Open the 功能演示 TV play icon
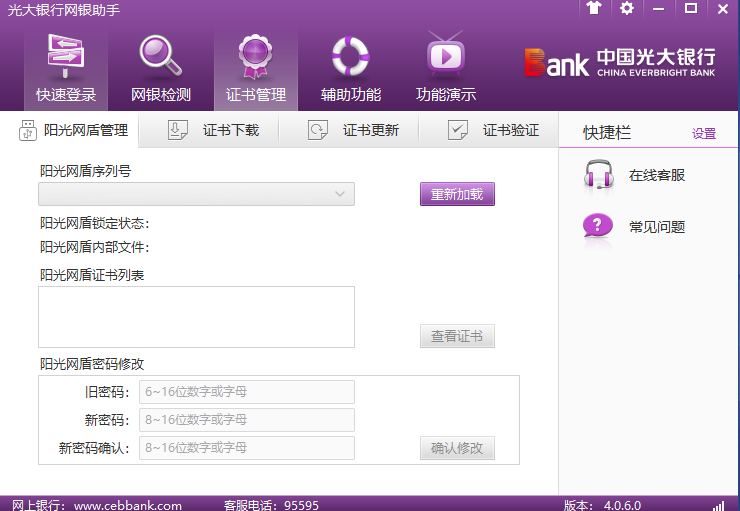This screenshot has width=740, height=511. [x=446, y=55]
